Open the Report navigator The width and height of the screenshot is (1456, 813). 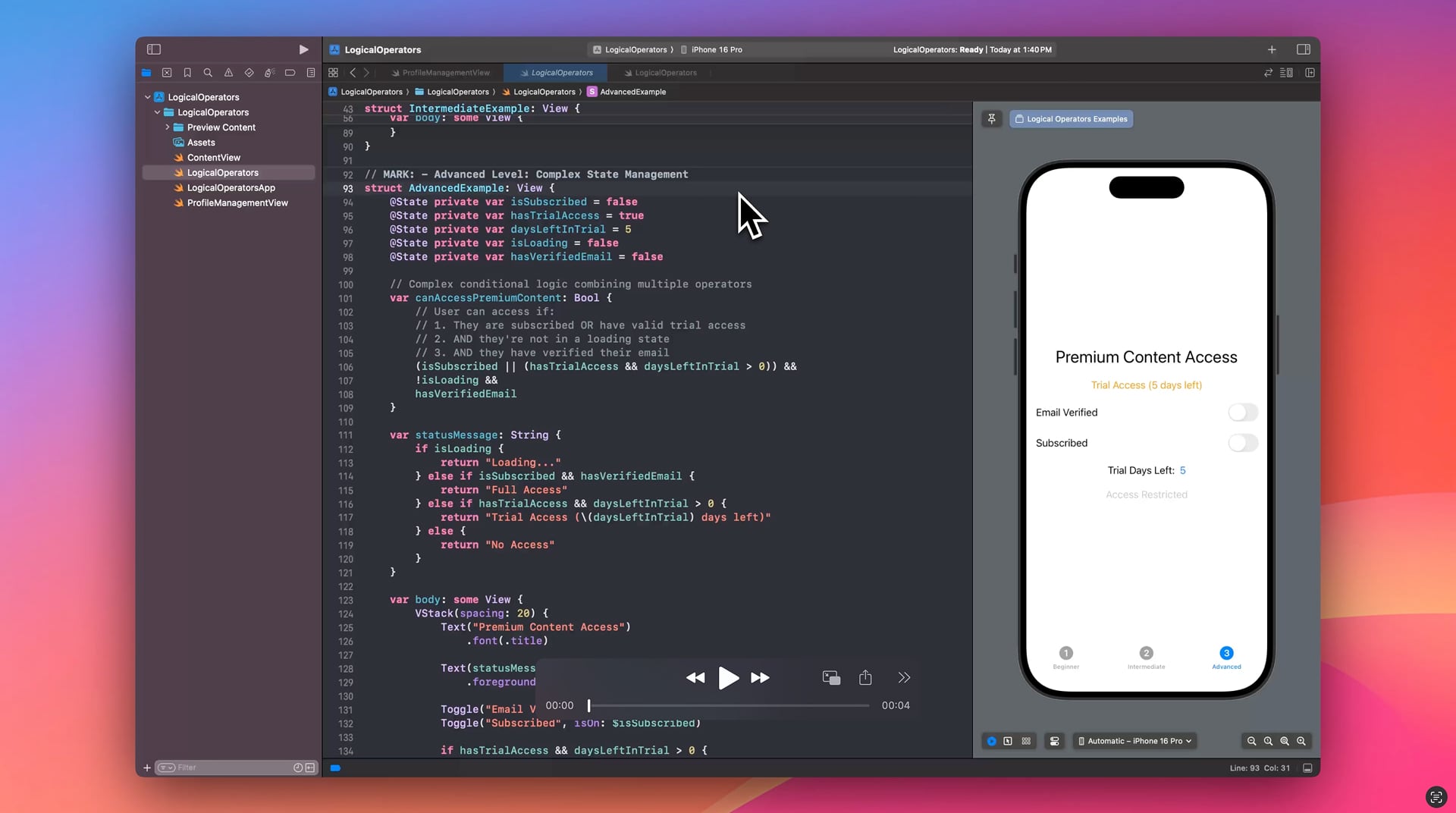pos(311,73)
